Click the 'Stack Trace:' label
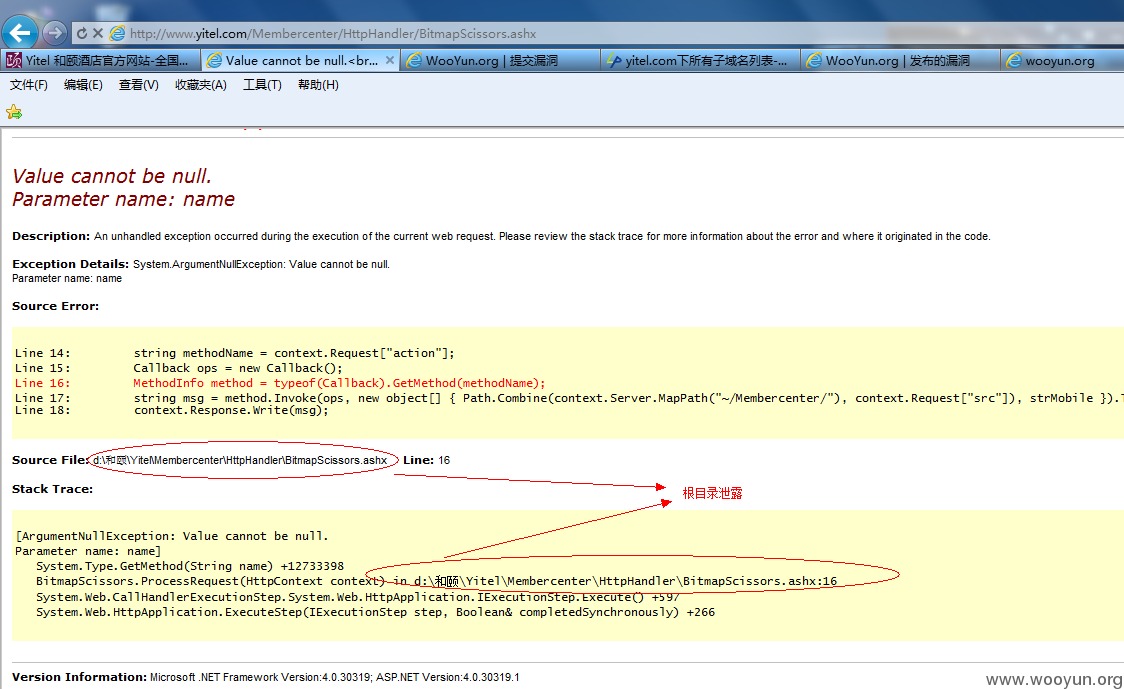This screenshot has height=689, width=1124. [52, 489]
